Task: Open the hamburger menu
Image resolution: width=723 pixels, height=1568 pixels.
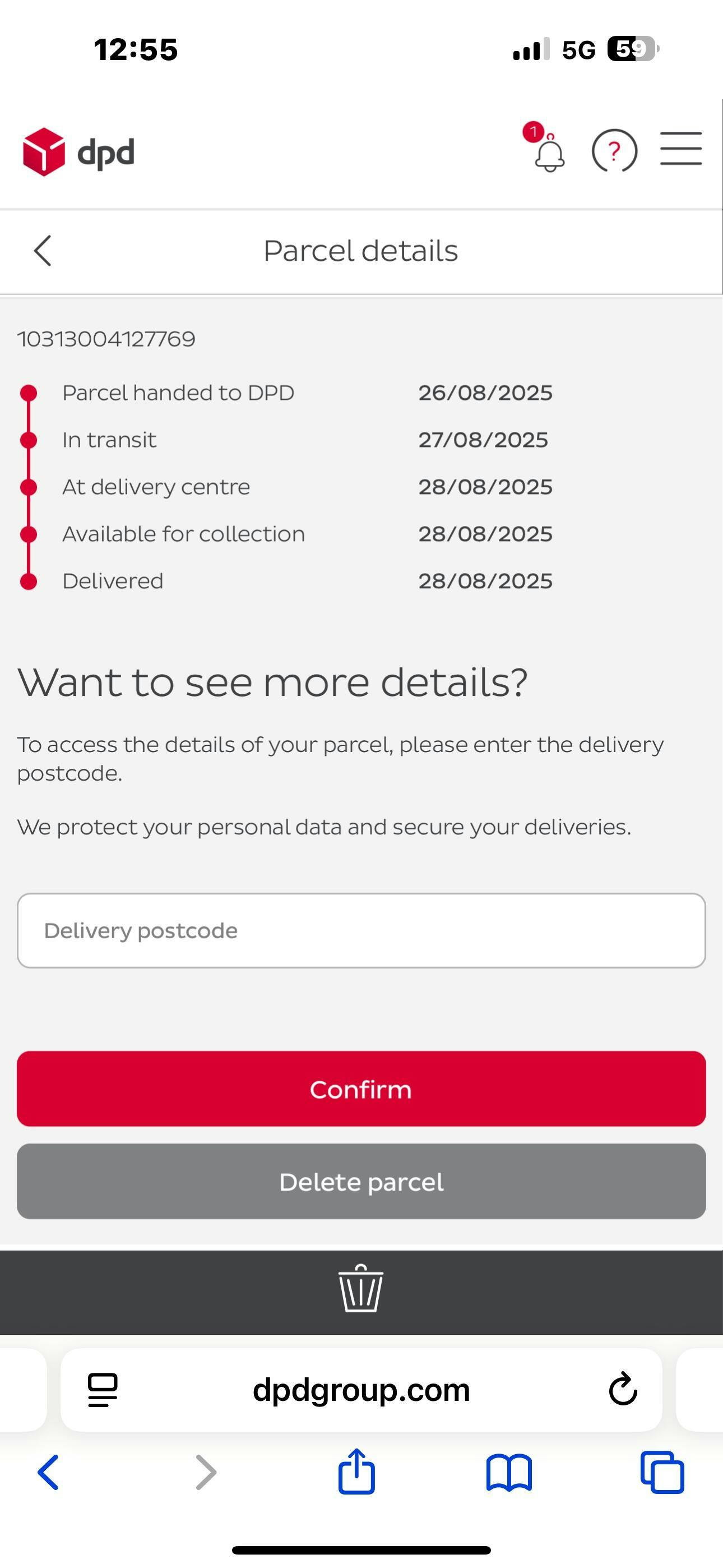Action: [680, 149]
